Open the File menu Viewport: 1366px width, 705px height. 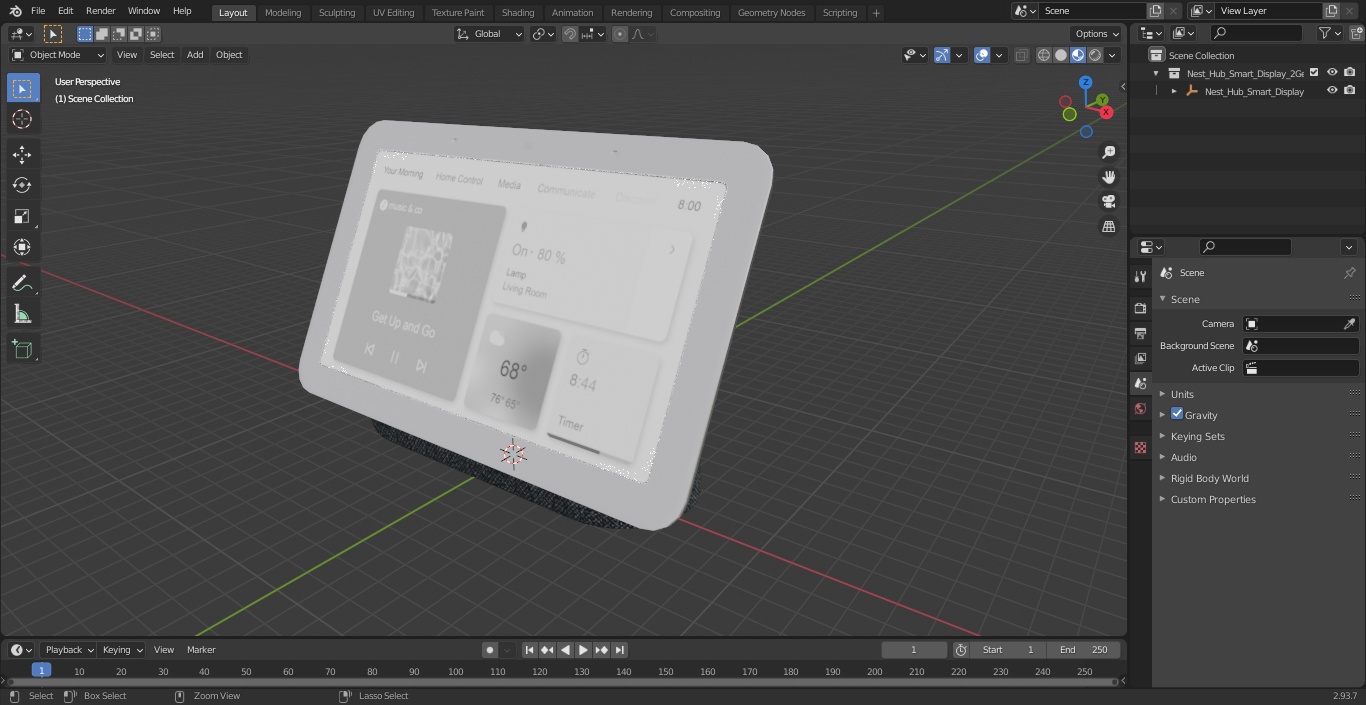[37, 11]
